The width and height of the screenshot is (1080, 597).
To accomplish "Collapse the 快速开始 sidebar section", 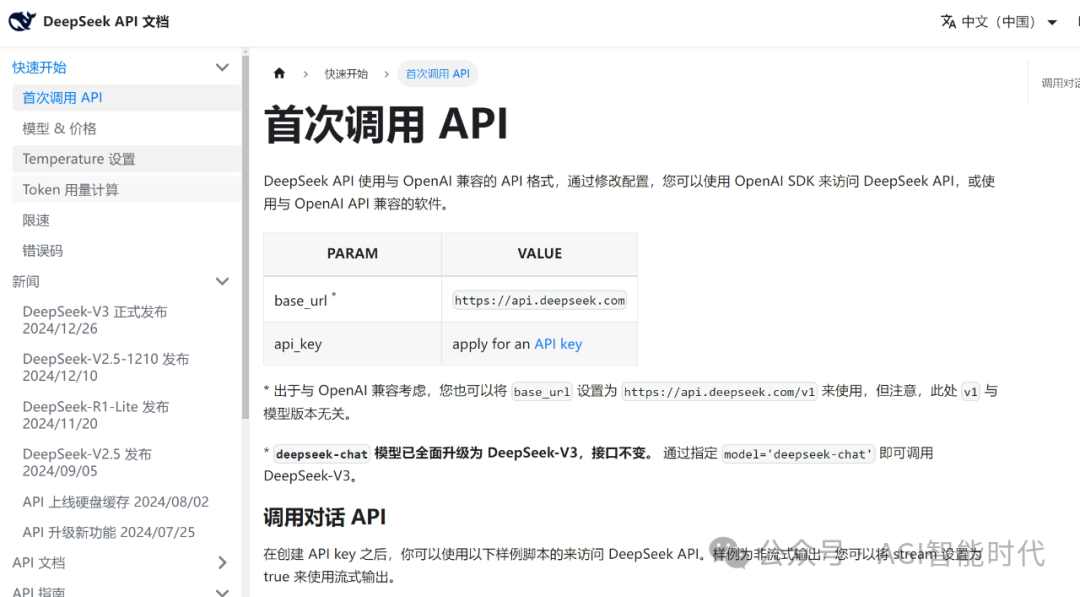I will (222, 67).
